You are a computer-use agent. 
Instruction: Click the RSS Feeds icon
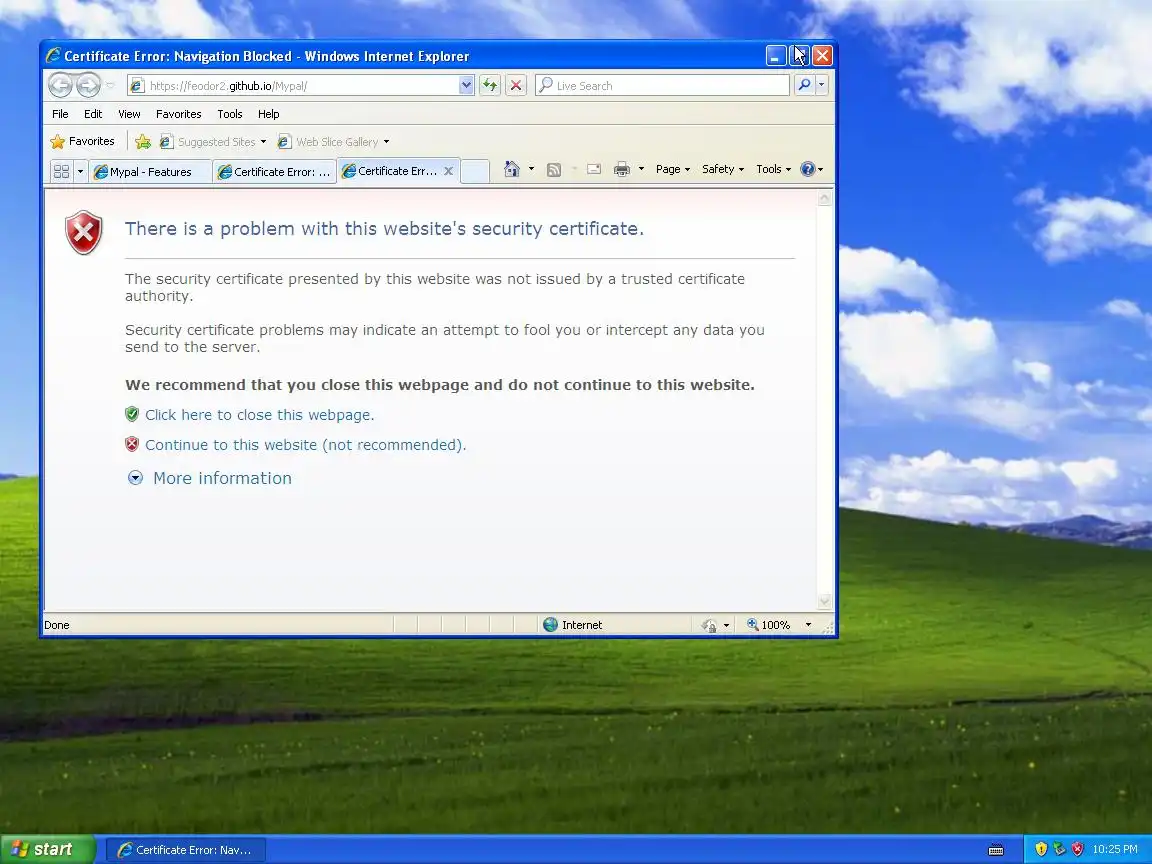554,170
